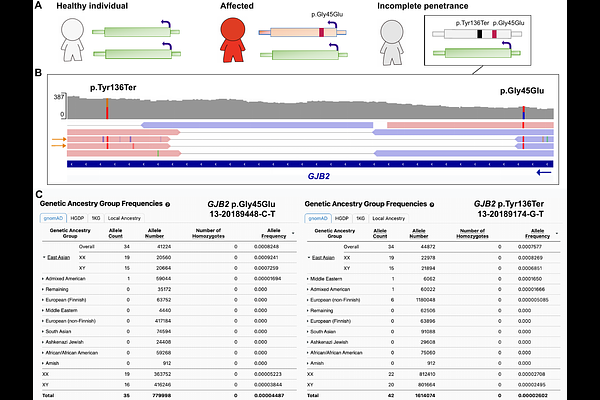The image size is (600, 400).
Task: Open Local Ancestry tab in p.Gly45Glu table
Action: click(x=124, y=218)
